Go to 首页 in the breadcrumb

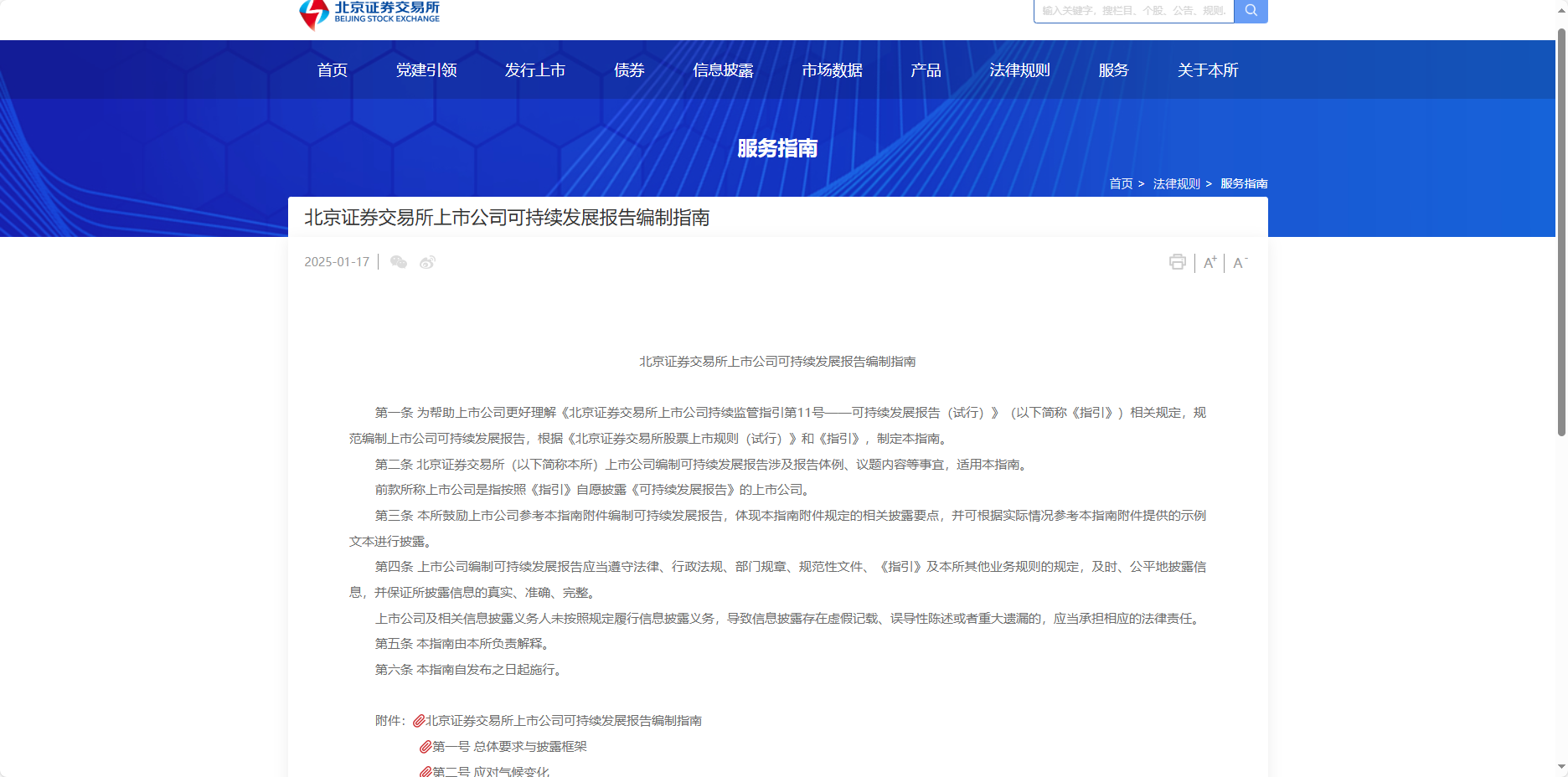click(1121, 183)
